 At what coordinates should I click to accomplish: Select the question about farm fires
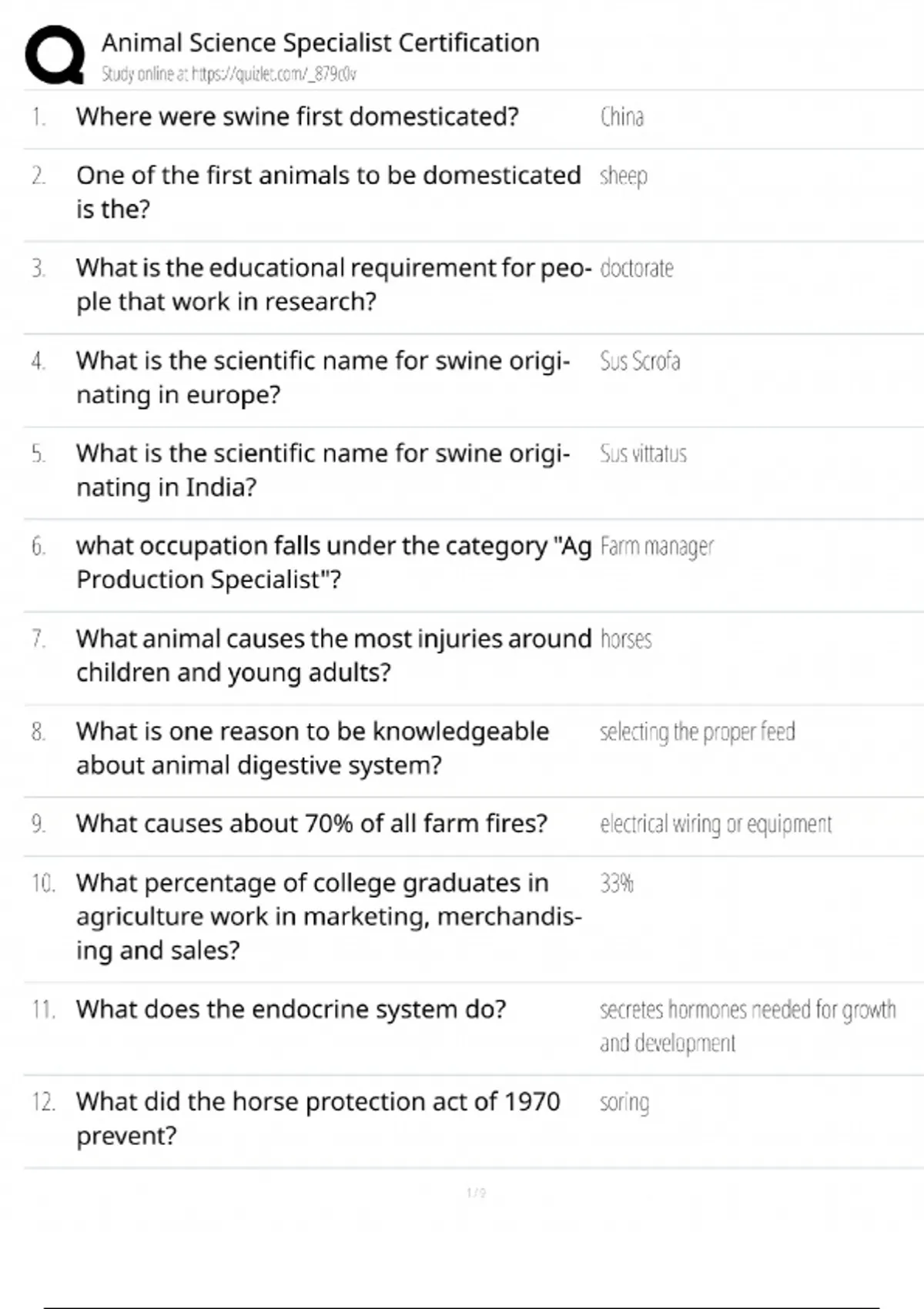(x=311, y=824)
